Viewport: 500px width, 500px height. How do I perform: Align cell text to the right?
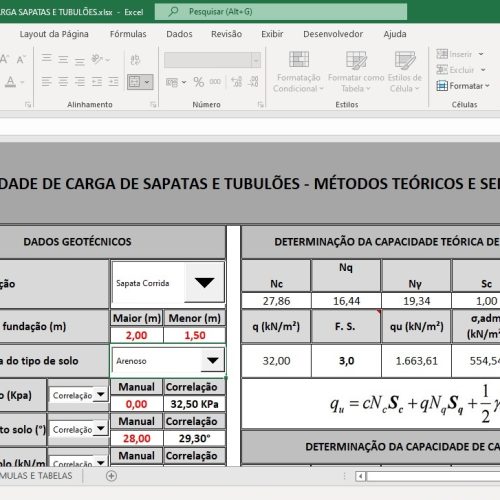80,82
